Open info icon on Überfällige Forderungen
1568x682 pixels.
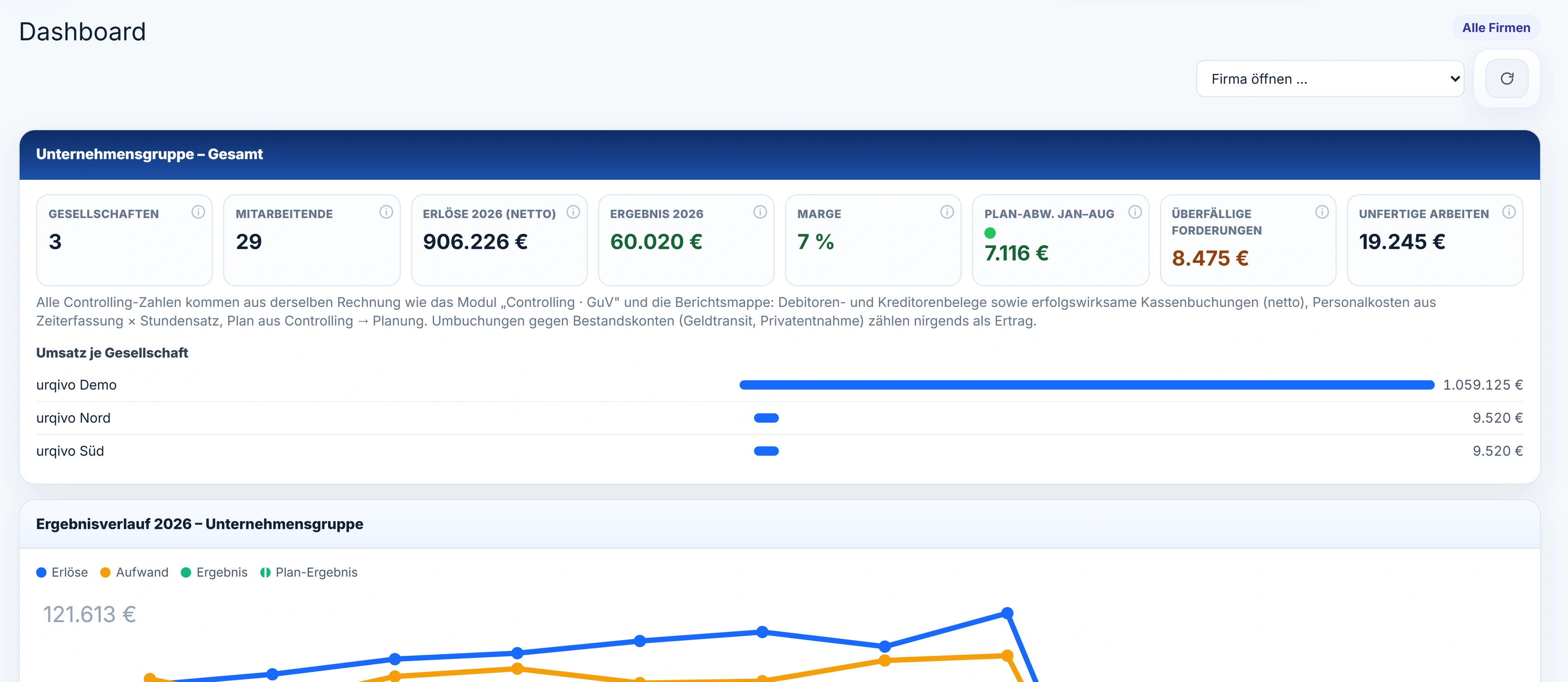[1322, 212]
